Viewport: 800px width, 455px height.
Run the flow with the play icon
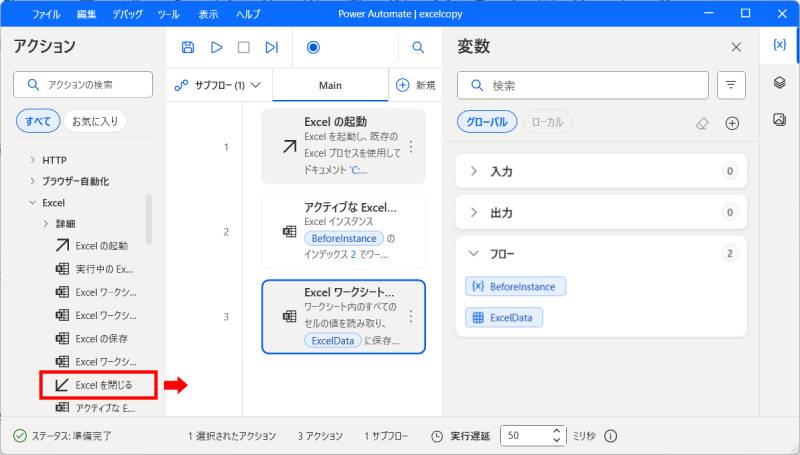coord(216,47)
